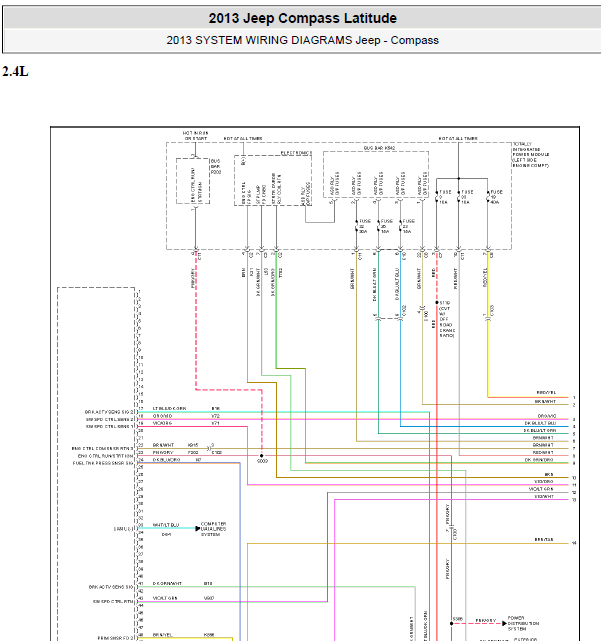
Task: Click the 'BUS BAR K342' label
Action: [x=379, y=148]
